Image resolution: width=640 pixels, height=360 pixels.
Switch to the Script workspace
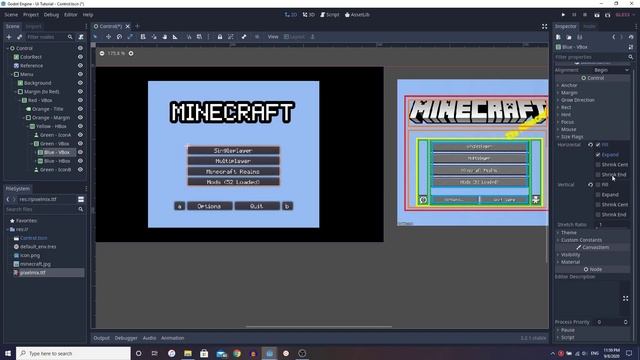click(x=330, y=15)
